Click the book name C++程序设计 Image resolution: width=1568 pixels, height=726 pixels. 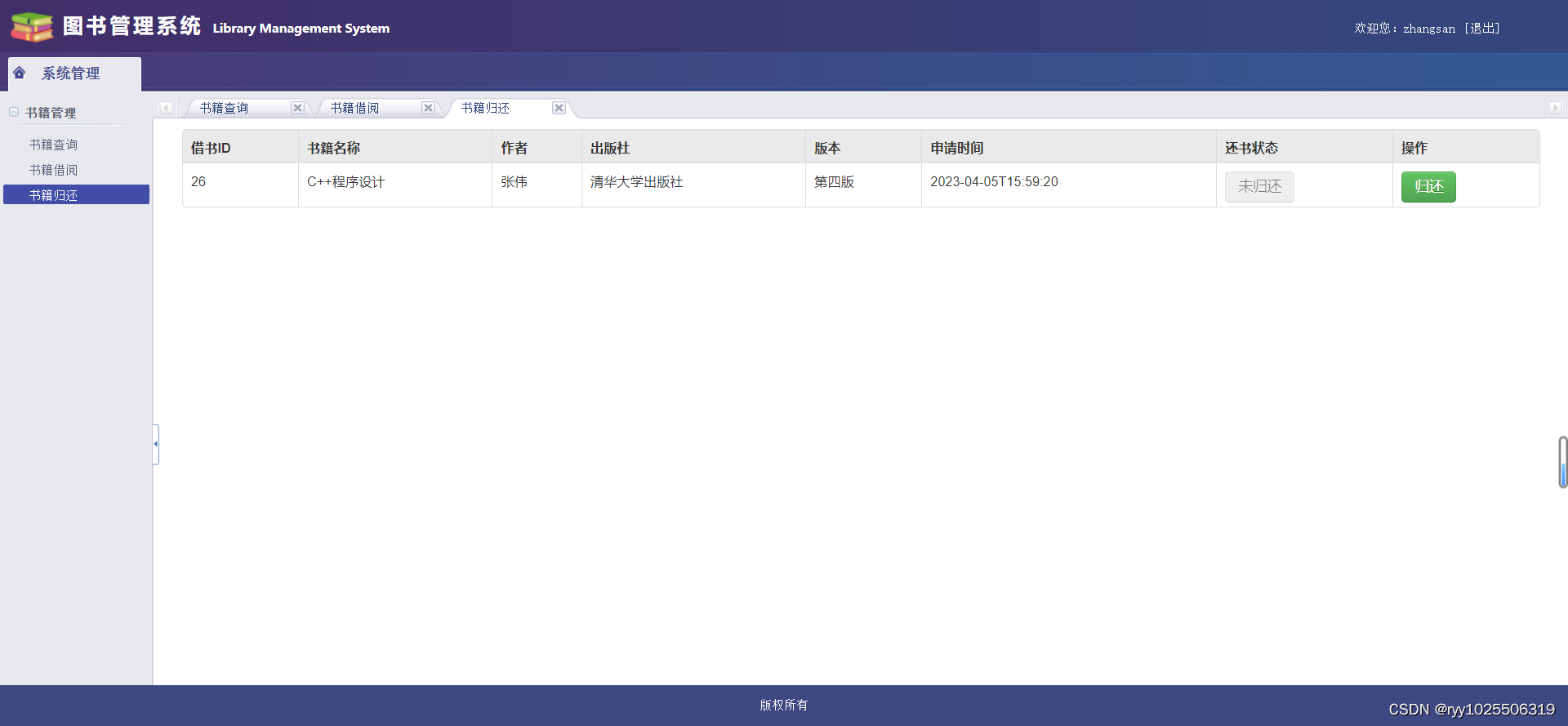345,181
